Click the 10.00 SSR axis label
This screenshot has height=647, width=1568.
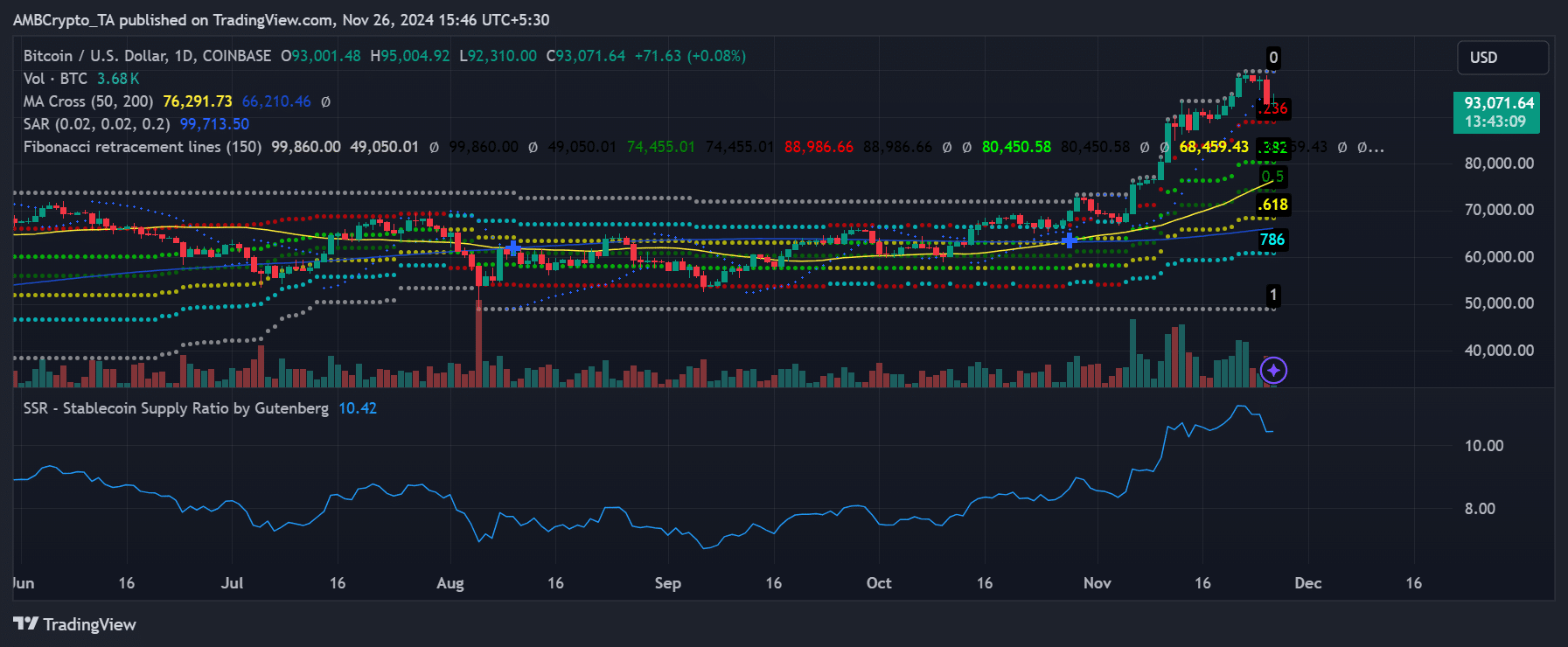1484,446
